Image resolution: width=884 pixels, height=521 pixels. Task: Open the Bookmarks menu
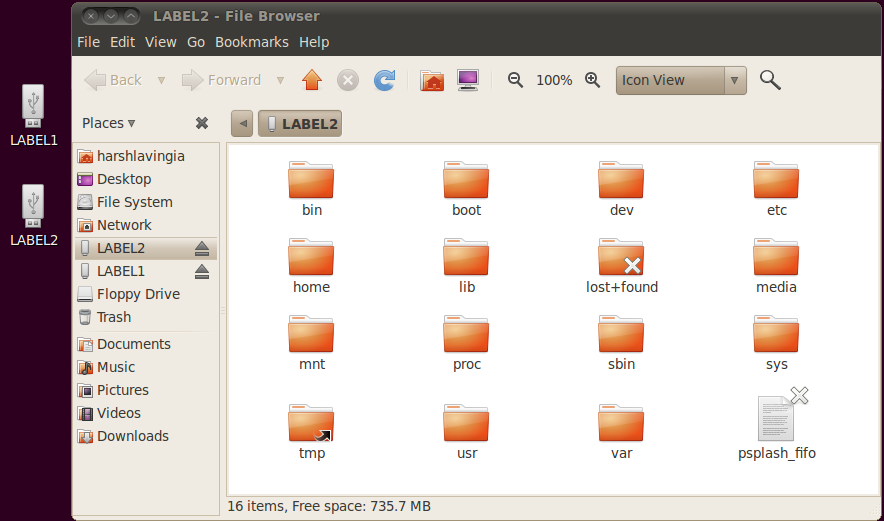251,42
